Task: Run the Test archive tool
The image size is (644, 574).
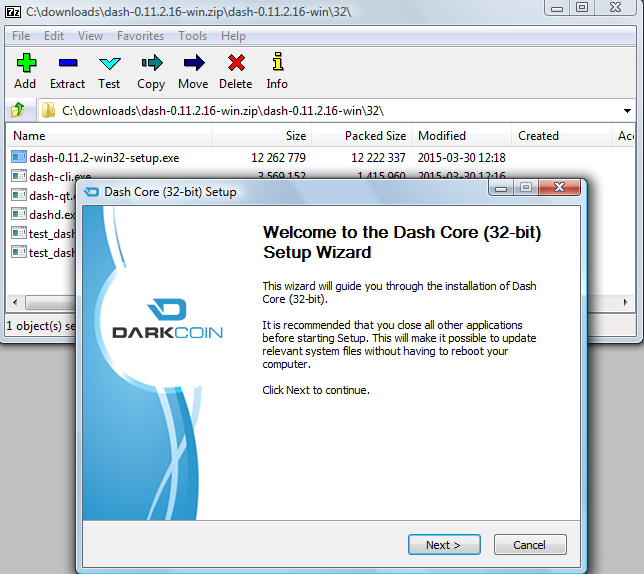Action: point(109,63)
